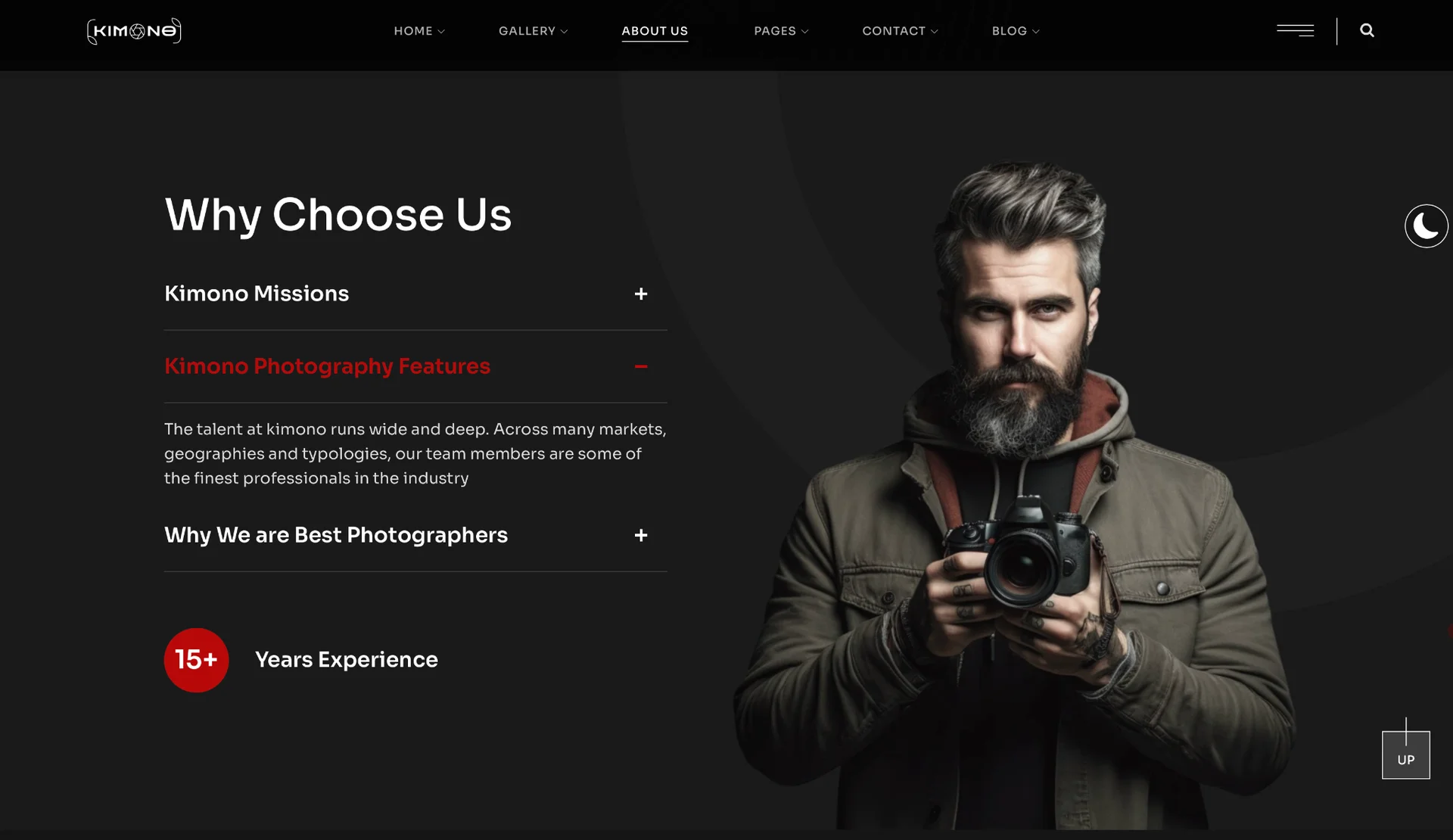1453x840 pixels.
Task: Click the Why We are Best Photographers title
Action: pos(336,535)
